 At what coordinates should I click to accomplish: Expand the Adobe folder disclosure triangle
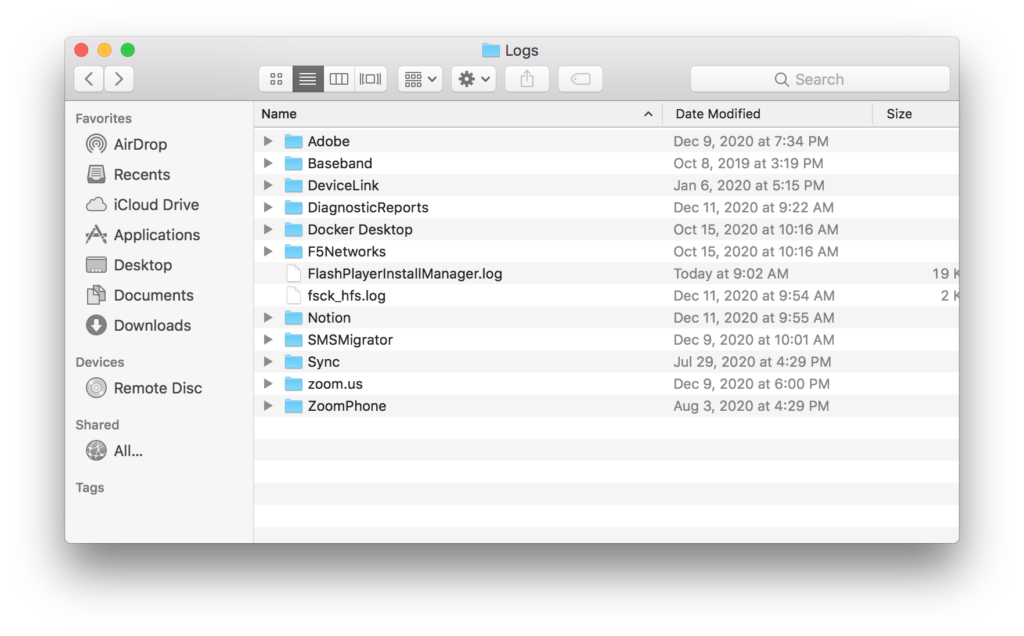(268, 142)
